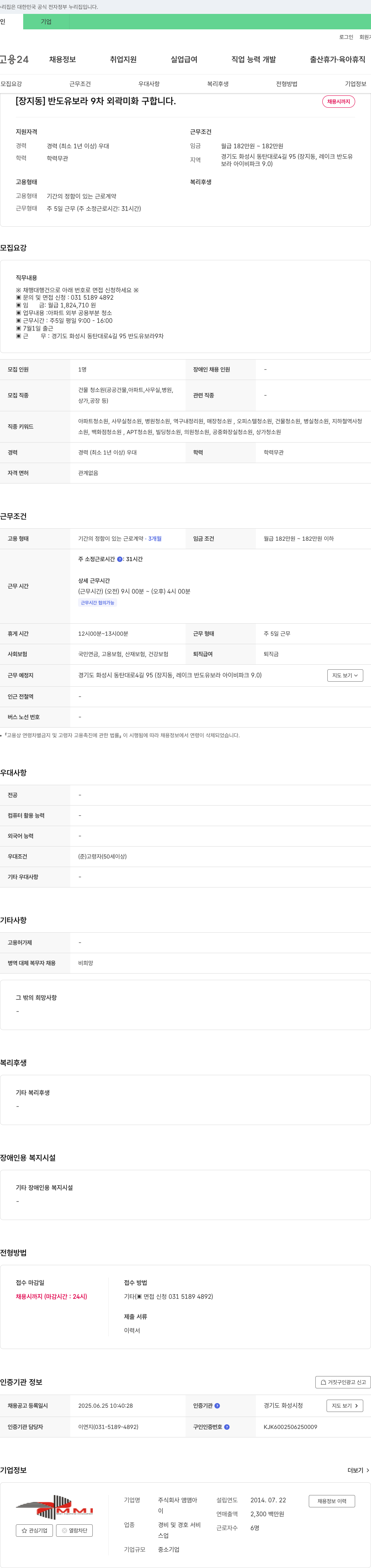The width and height of the screenshot is (371, 1568).
Task: Click certification number KJK6002506250009
Action: 290,1427
